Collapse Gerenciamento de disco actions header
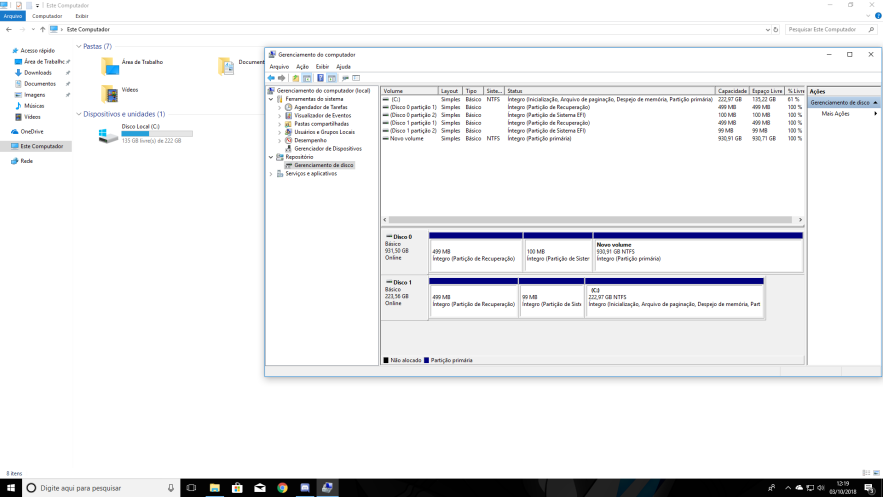This screenshot has height=497, width=883. pos(875,102)
